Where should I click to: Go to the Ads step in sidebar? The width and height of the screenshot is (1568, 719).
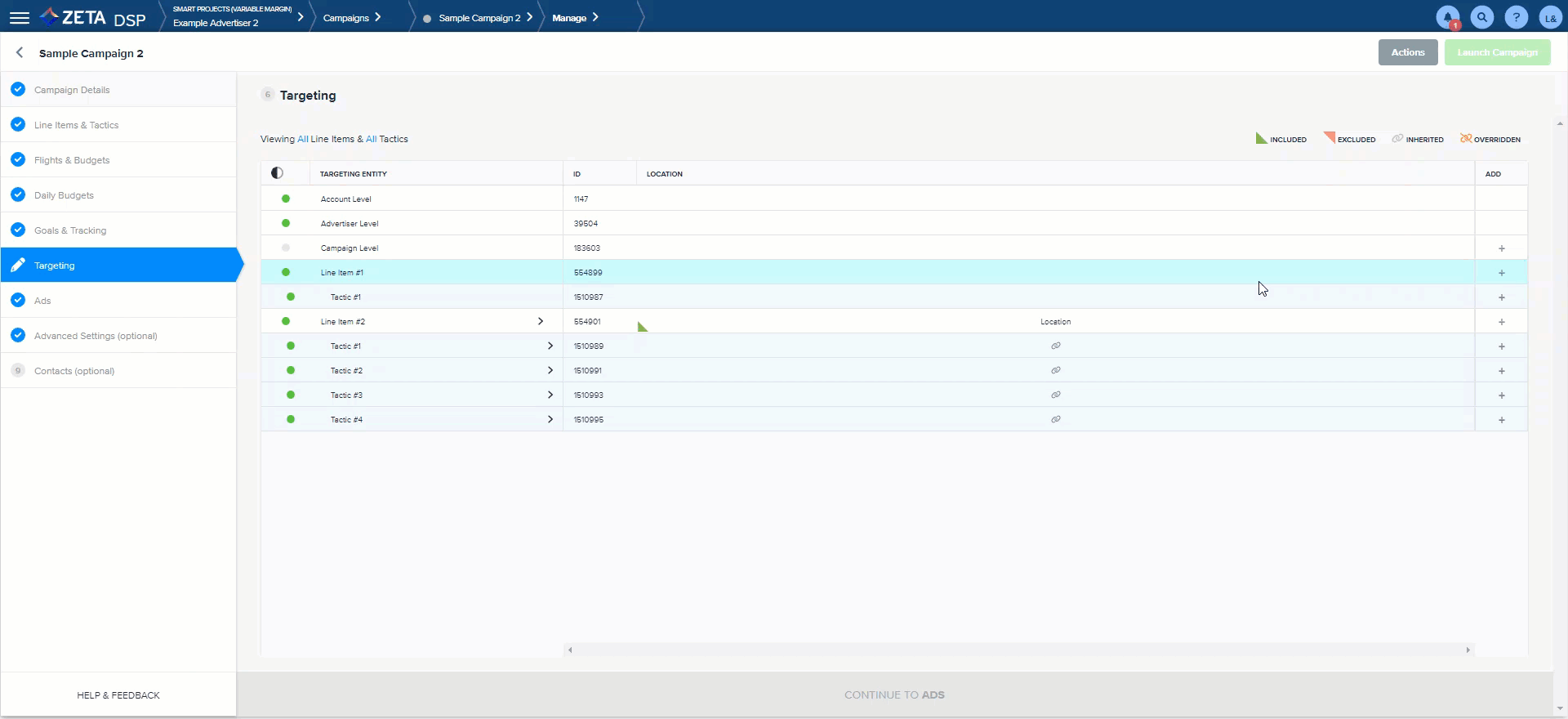(42, 301)
